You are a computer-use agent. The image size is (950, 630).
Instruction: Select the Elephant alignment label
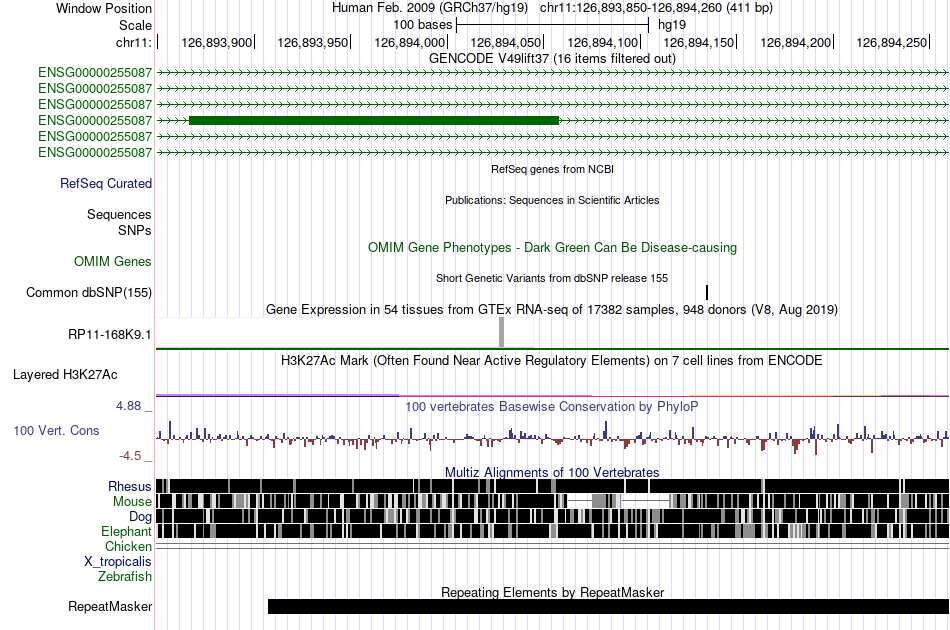click(x=126, y=531)
